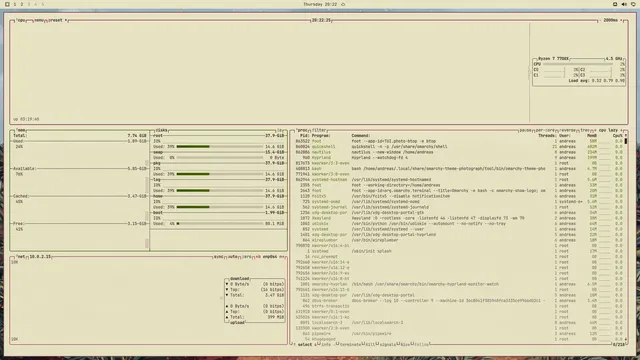Select the systemd-hostnamed process row
Viewport: 640px width, 360px height.
[x=459, y=180]
